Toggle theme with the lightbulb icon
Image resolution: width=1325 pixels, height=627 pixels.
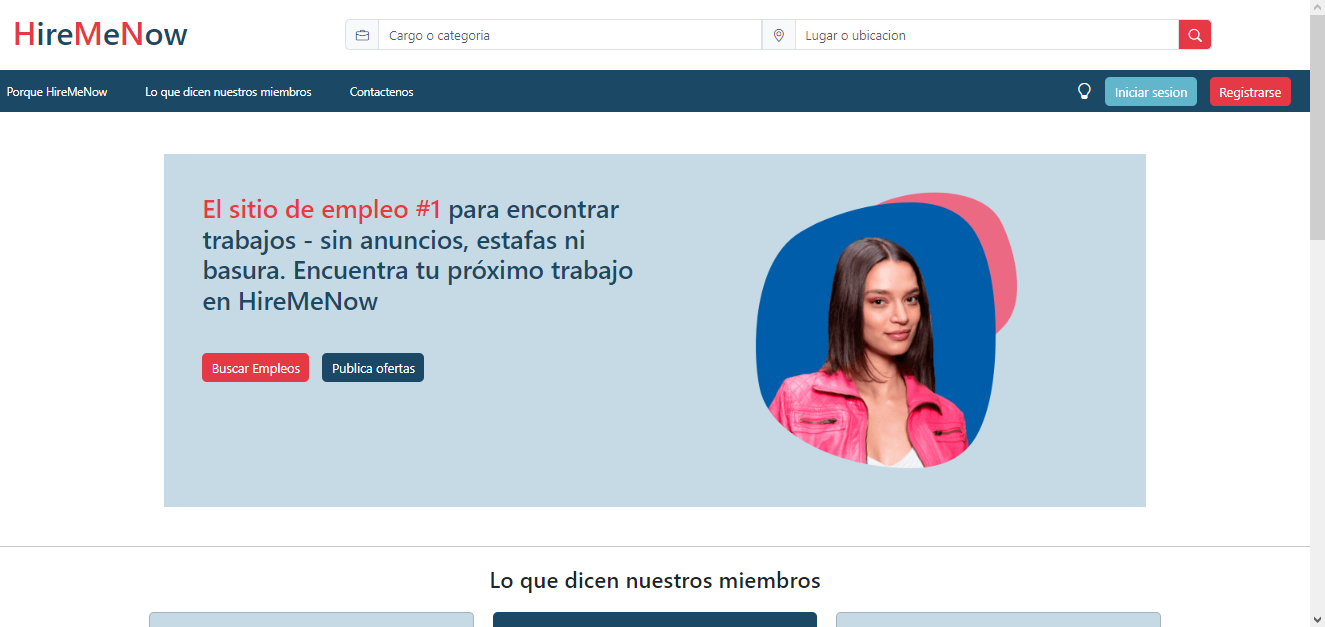(1084, 91)
